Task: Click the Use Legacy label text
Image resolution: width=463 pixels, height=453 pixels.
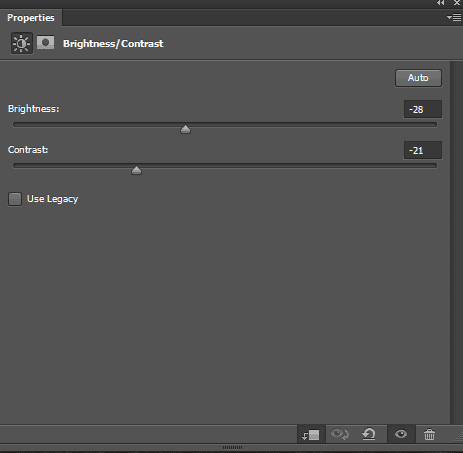Action: (x=52, y=199)
